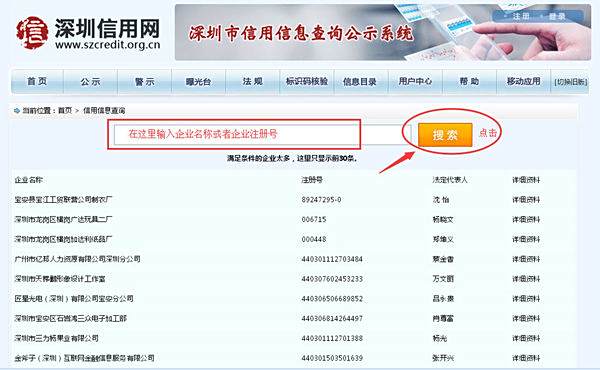Click legal representative 沈 怡
This screenshot has width=600, height=370.
coord(441,200)
